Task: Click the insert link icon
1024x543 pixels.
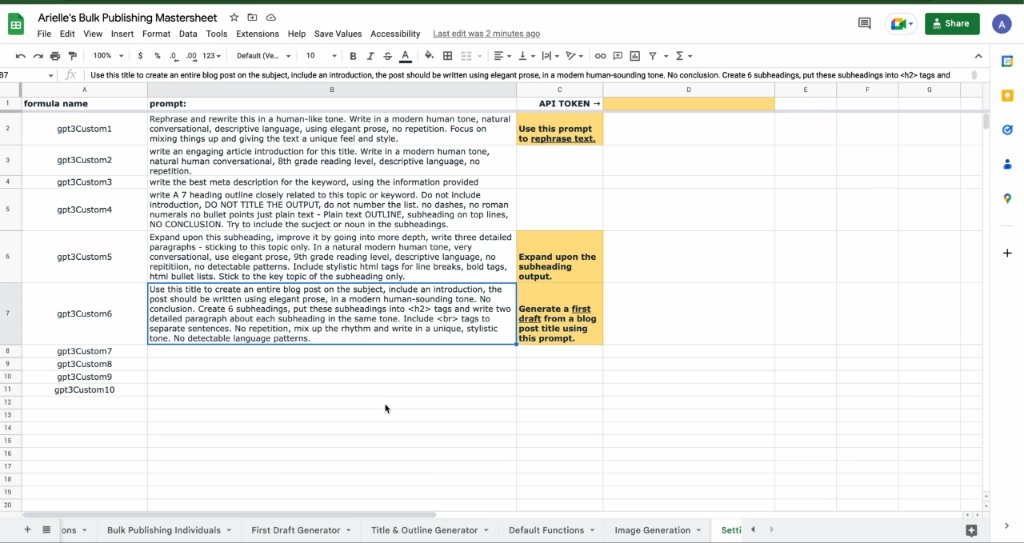Action: [x=600, y=56]
